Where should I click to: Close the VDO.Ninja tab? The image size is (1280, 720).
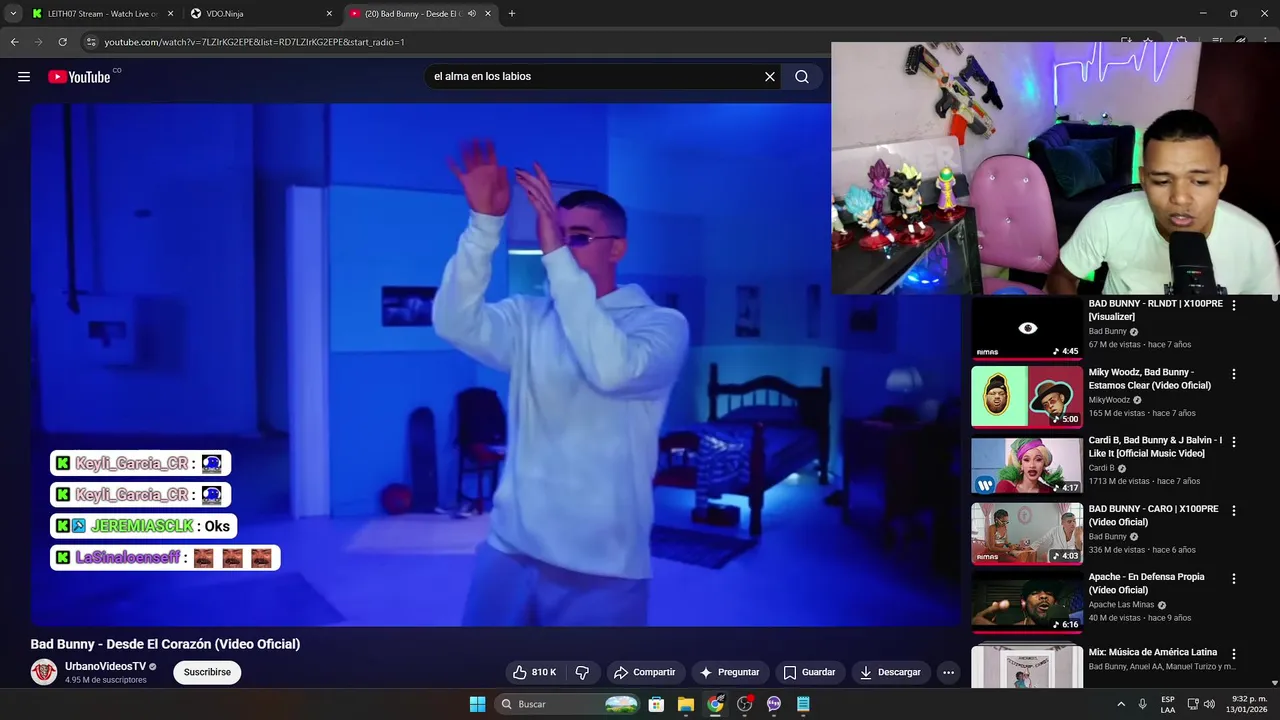pos(329,14)
